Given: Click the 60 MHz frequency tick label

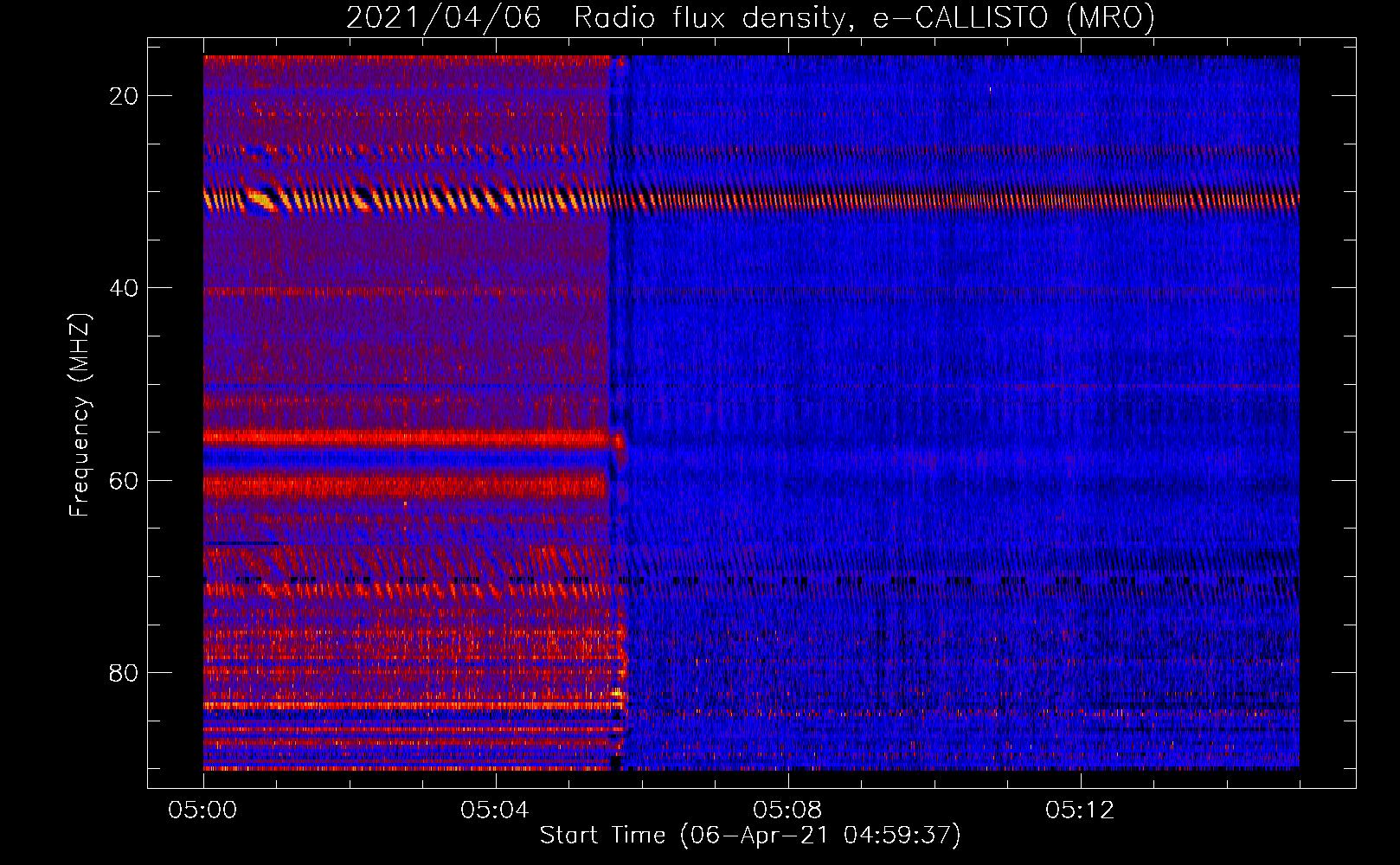Looking at the screenshot, I should coord(125,480).
